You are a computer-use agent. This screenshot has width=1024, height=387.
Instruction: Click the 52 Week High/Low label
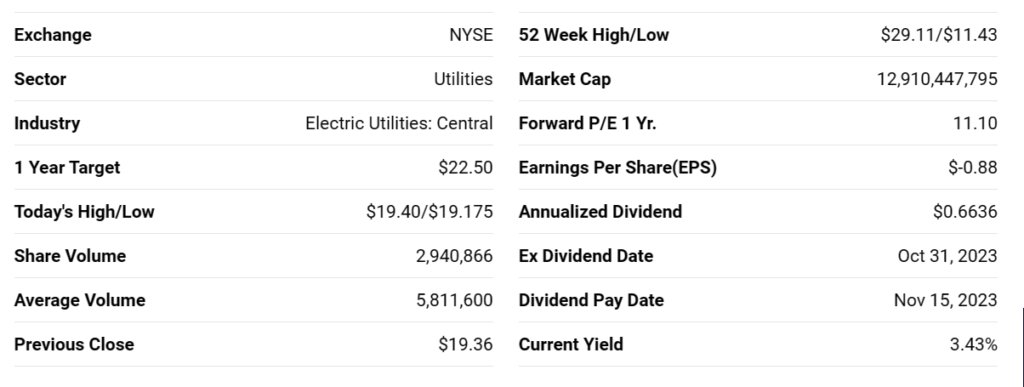594,35
